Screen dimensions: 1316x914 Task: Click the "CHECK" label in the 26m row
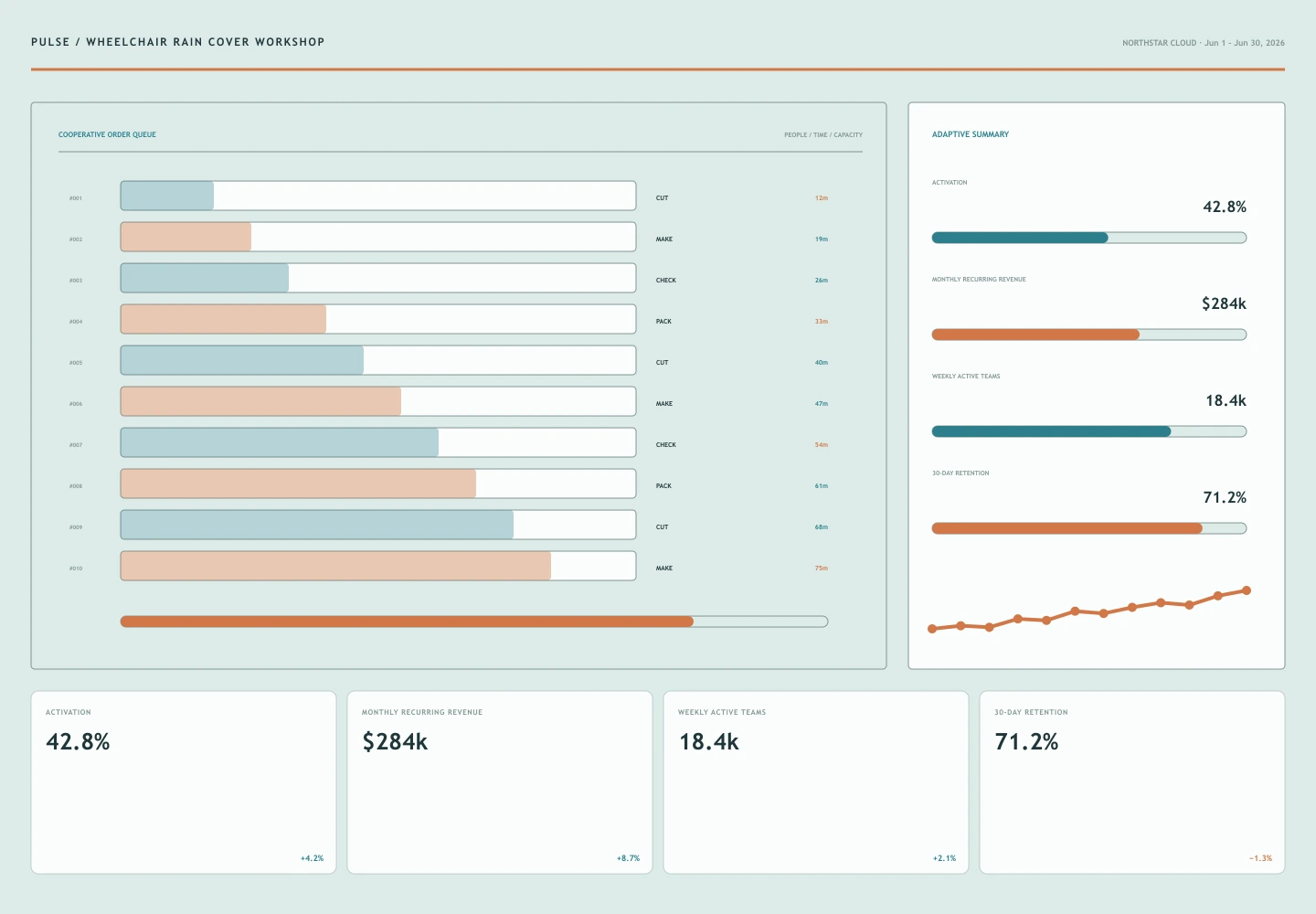click(x=666, y=281)
